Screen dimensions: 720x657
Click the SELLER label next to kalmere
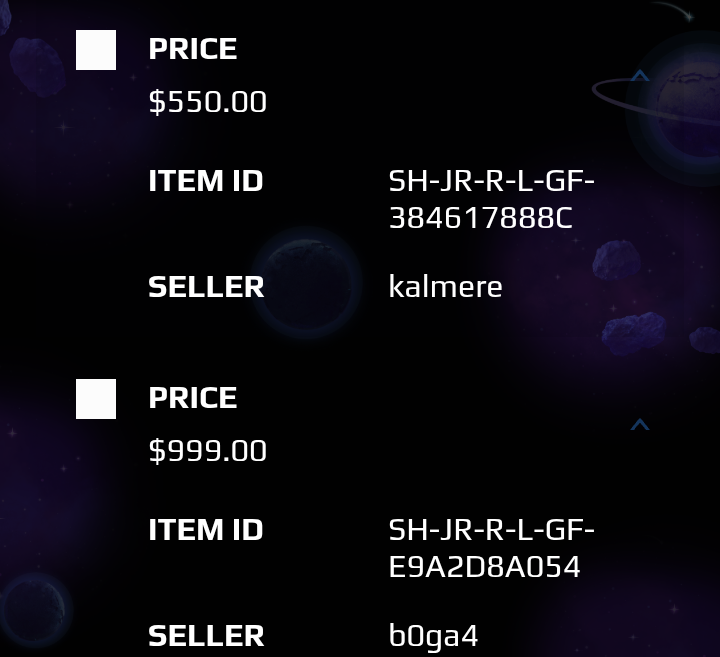pos(206,287)
